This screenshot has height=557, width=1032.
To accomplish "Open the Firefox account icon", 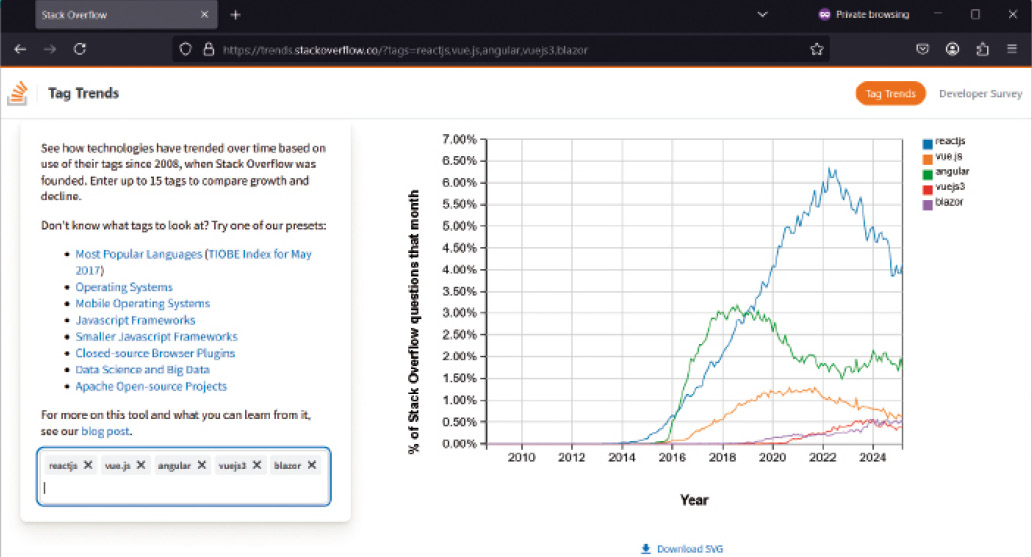I will coord(952,49).
